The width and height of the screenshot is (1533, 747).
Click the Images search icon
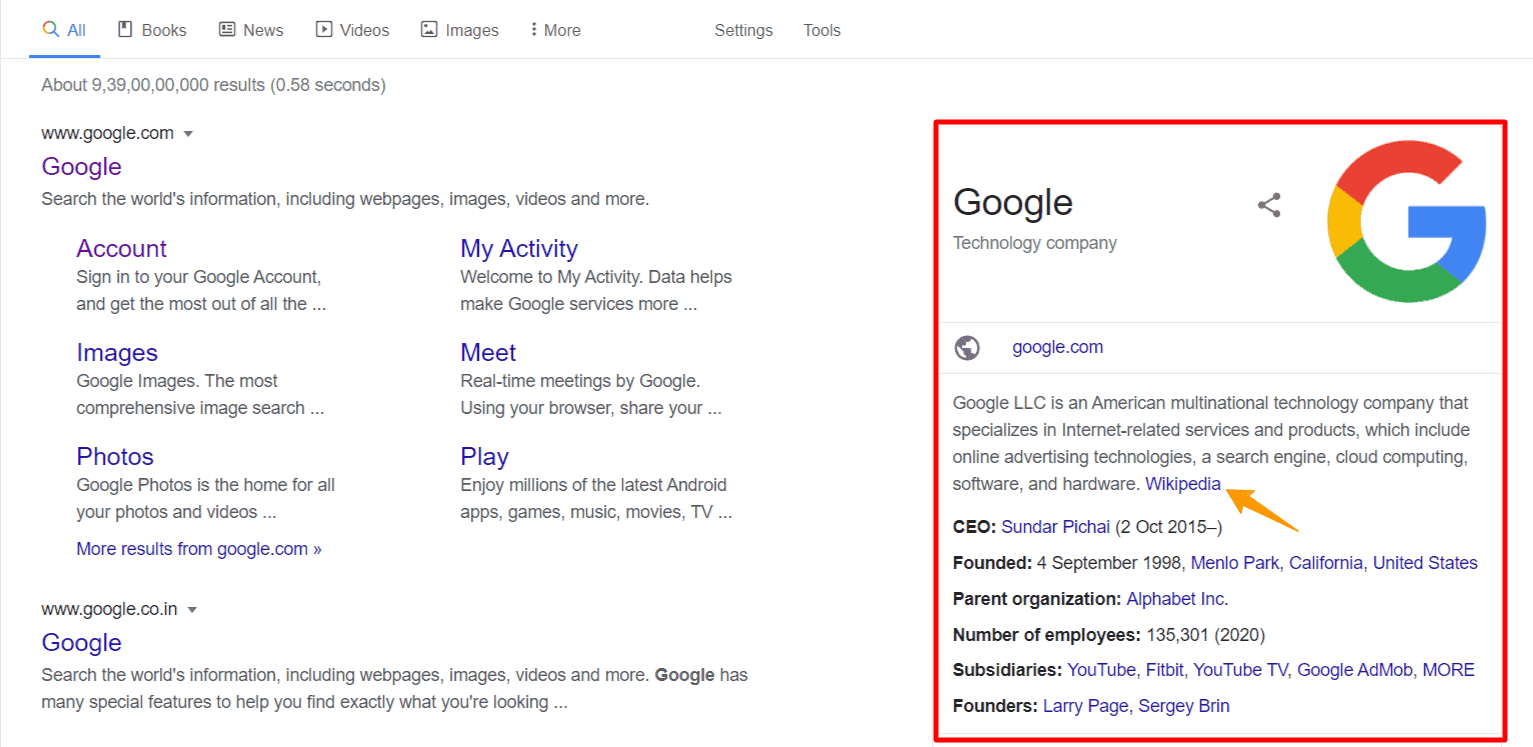click(430, 29)
